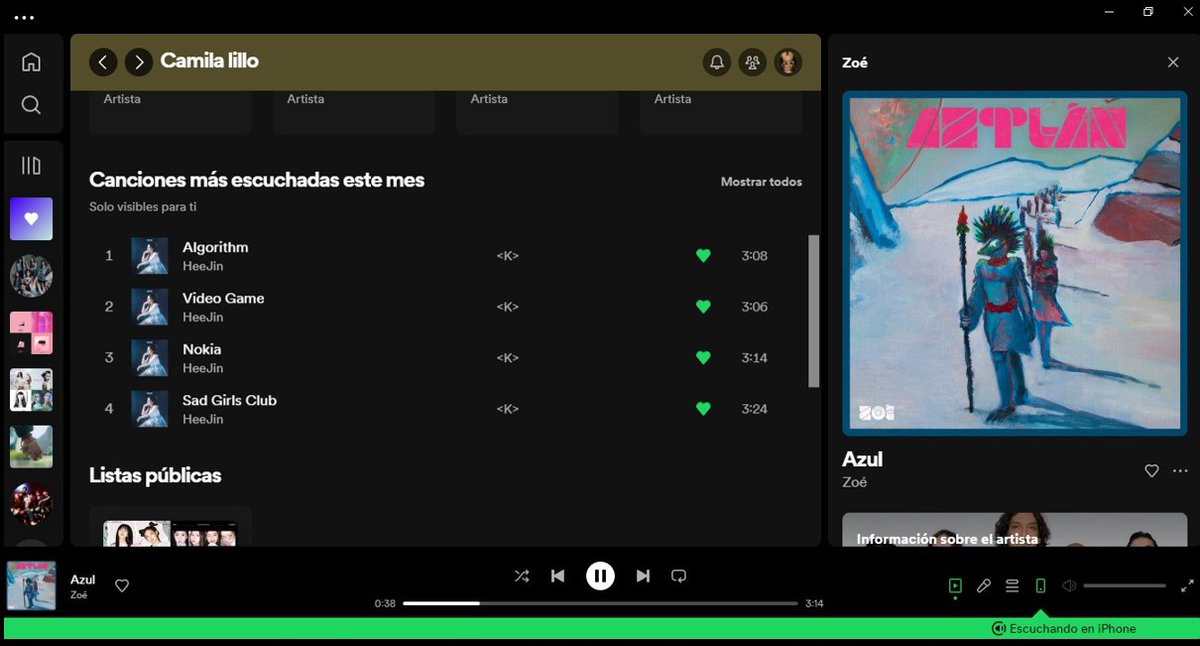Screen dimensions: 1200x646
Task: Click Escuchando en iPhone status
Action: coord(1064,628)
